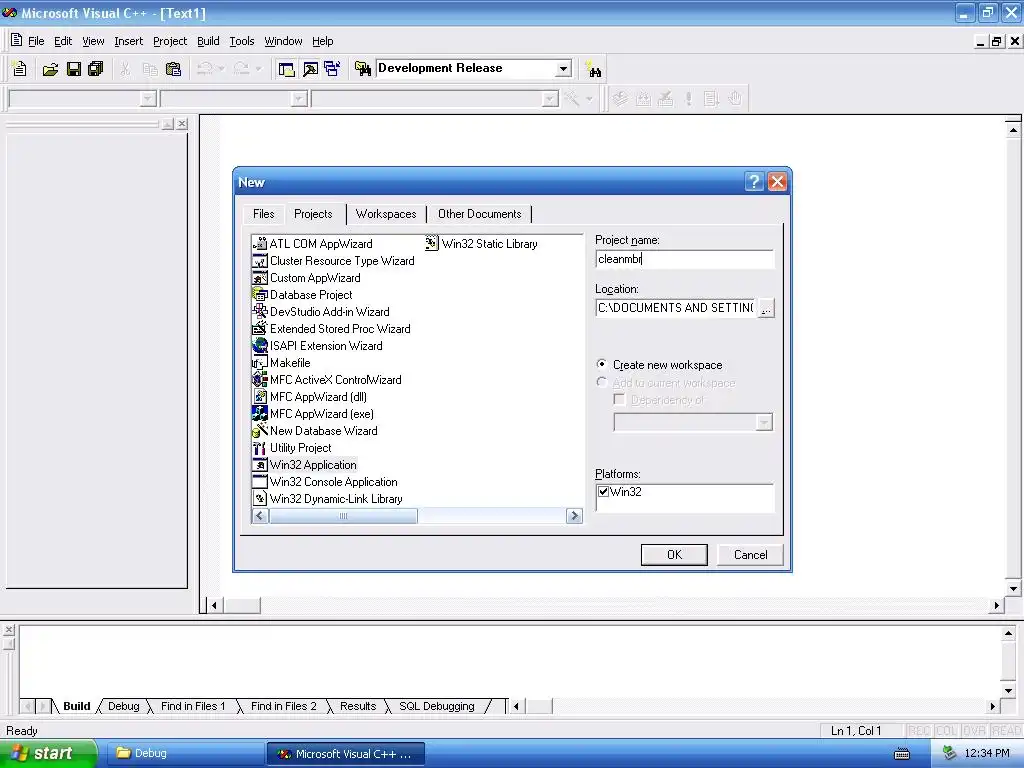Choose Win32 Console Application
This screenshot has height=768, width=1024.
325,481
